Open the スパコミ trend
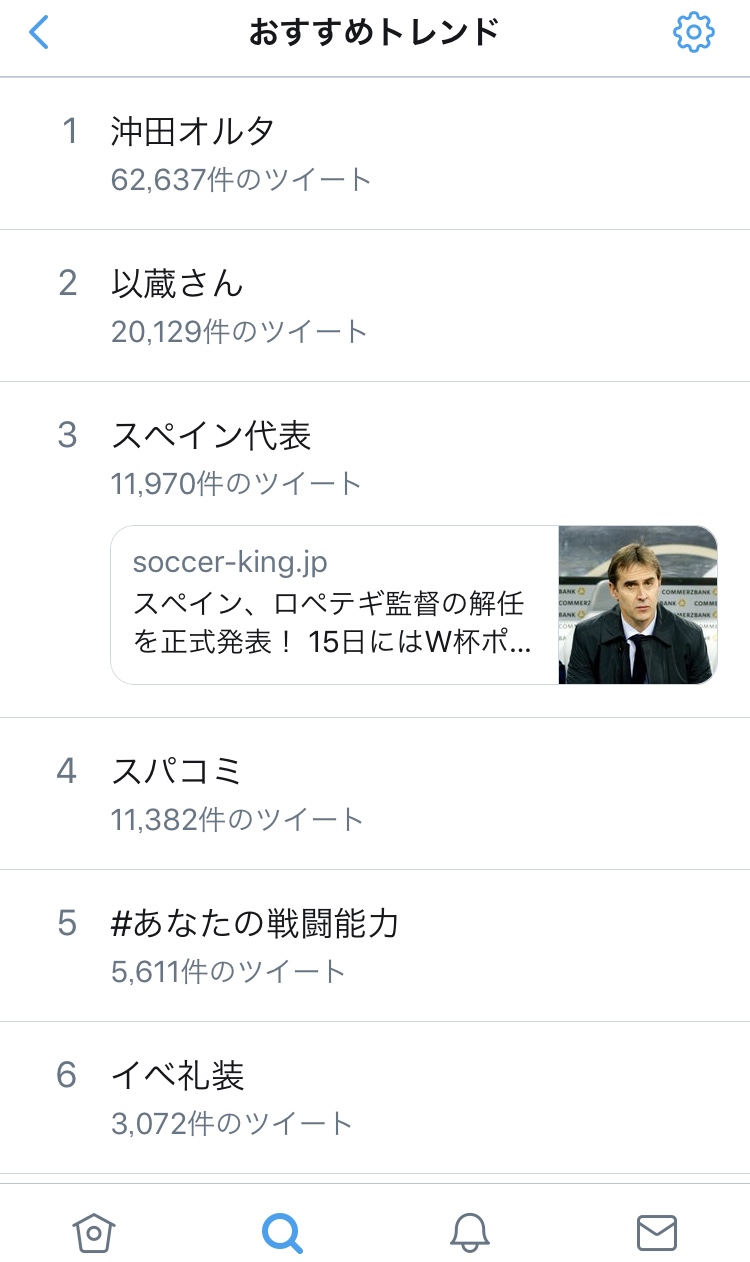This screenshot has width=750, height=1262. click(x=177, y=771)
